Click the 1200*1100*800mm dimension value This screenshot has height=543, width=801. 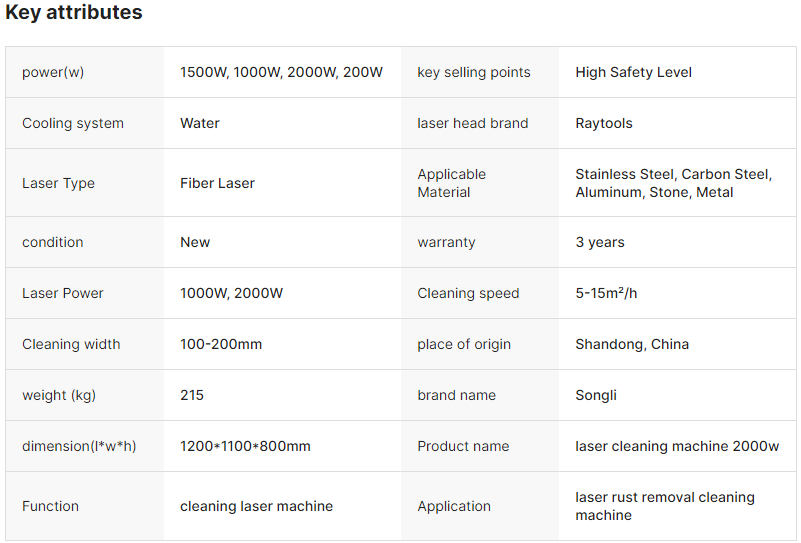[x=245, y=446]
